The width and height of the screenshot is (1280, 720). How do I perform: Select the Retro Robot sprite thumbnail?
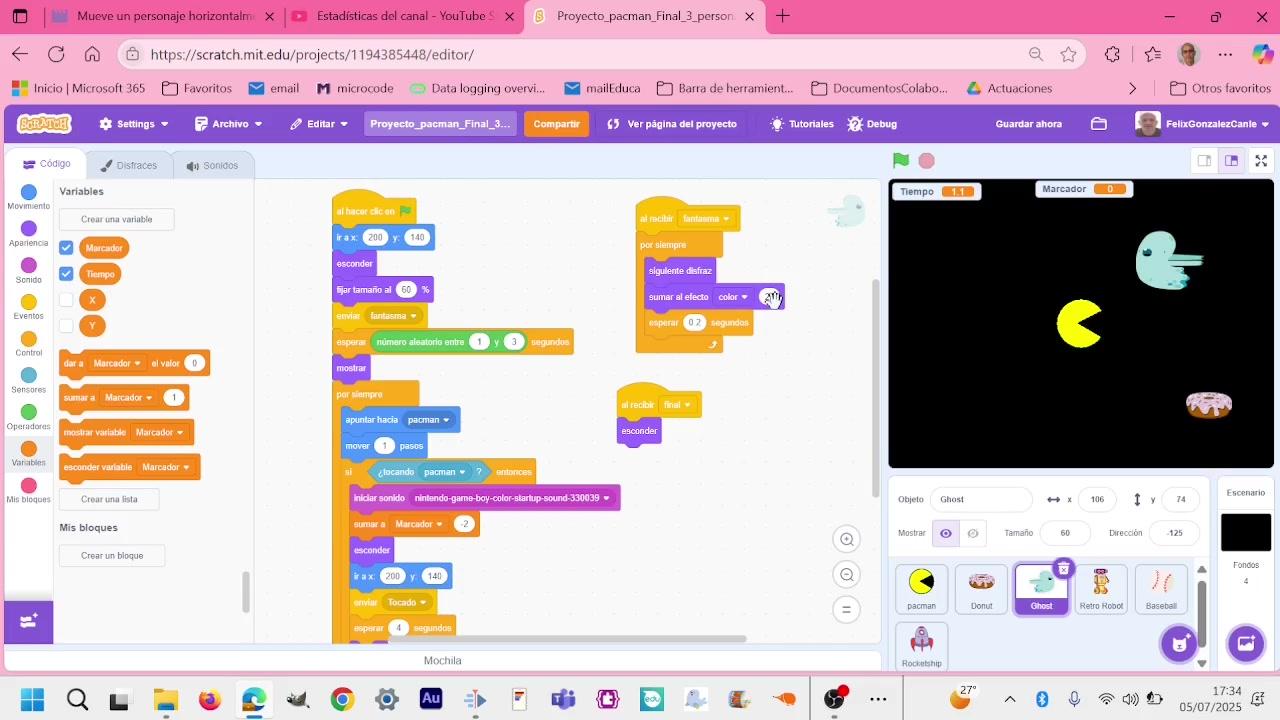[x=1101, y=589]
